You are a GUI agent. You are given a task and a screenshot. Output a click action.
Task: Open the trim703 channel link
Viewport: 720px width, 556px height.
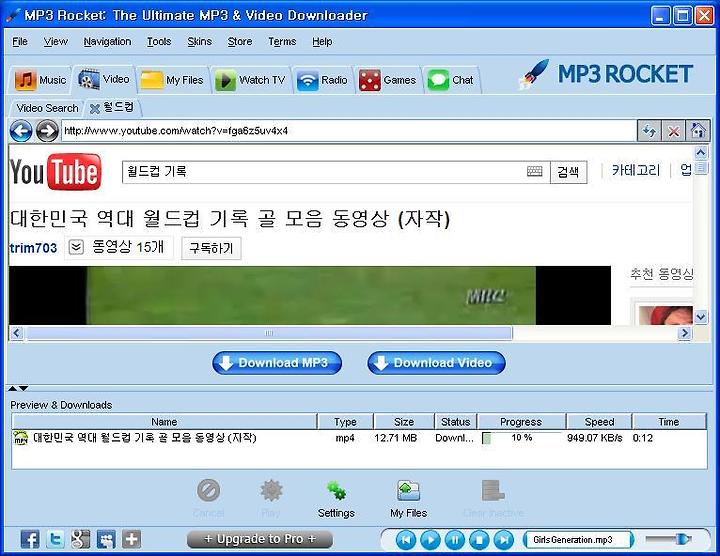[x=33, y=248]
